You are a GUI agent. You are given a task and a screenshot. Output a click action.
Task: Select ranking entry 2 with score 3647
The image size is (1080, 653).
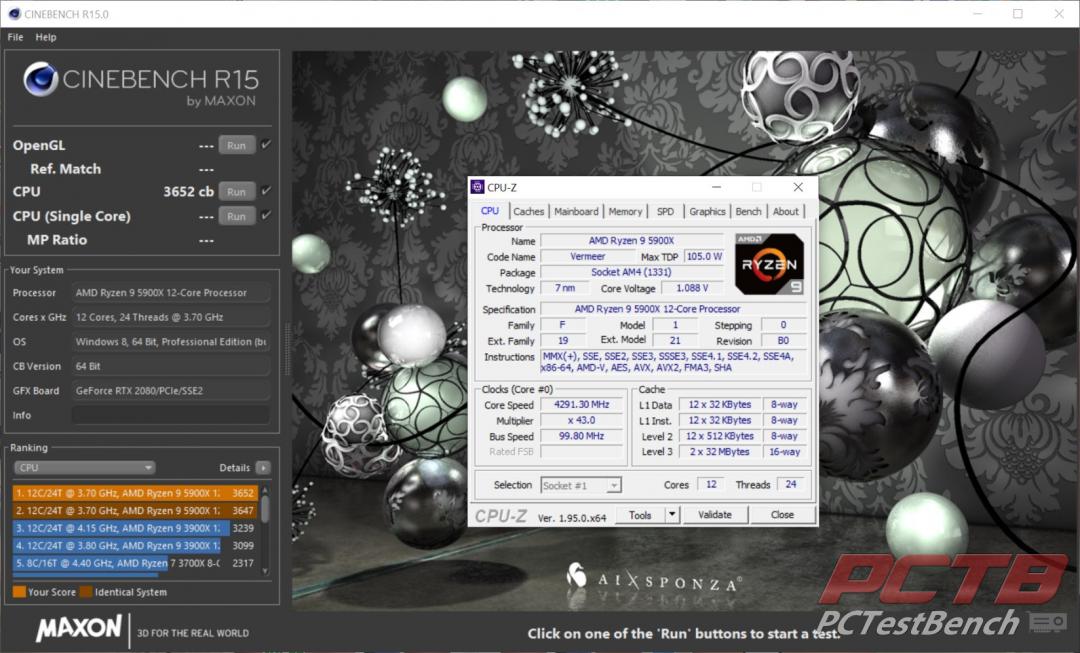click(134, 510)
